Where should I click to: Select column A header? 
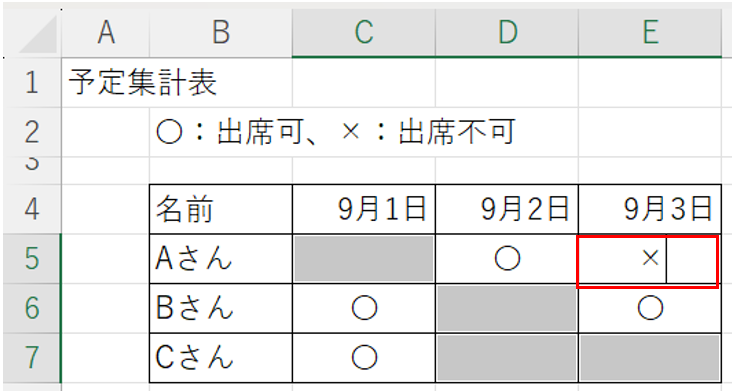[106, 33]
